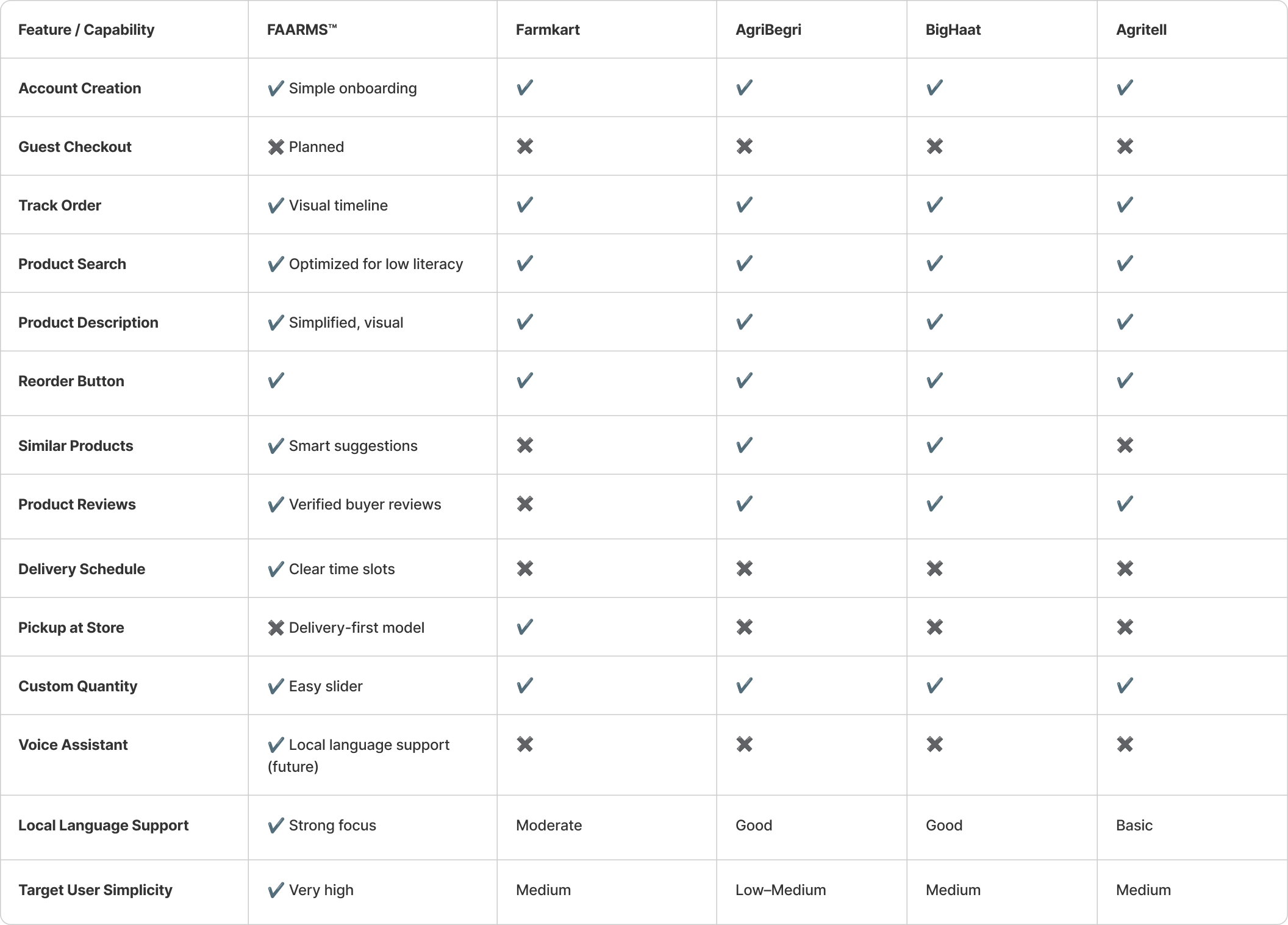1288x925 pixels.
Task: Click AgriBegri's Track Order checkmark
Action: (x=744, y=205)
